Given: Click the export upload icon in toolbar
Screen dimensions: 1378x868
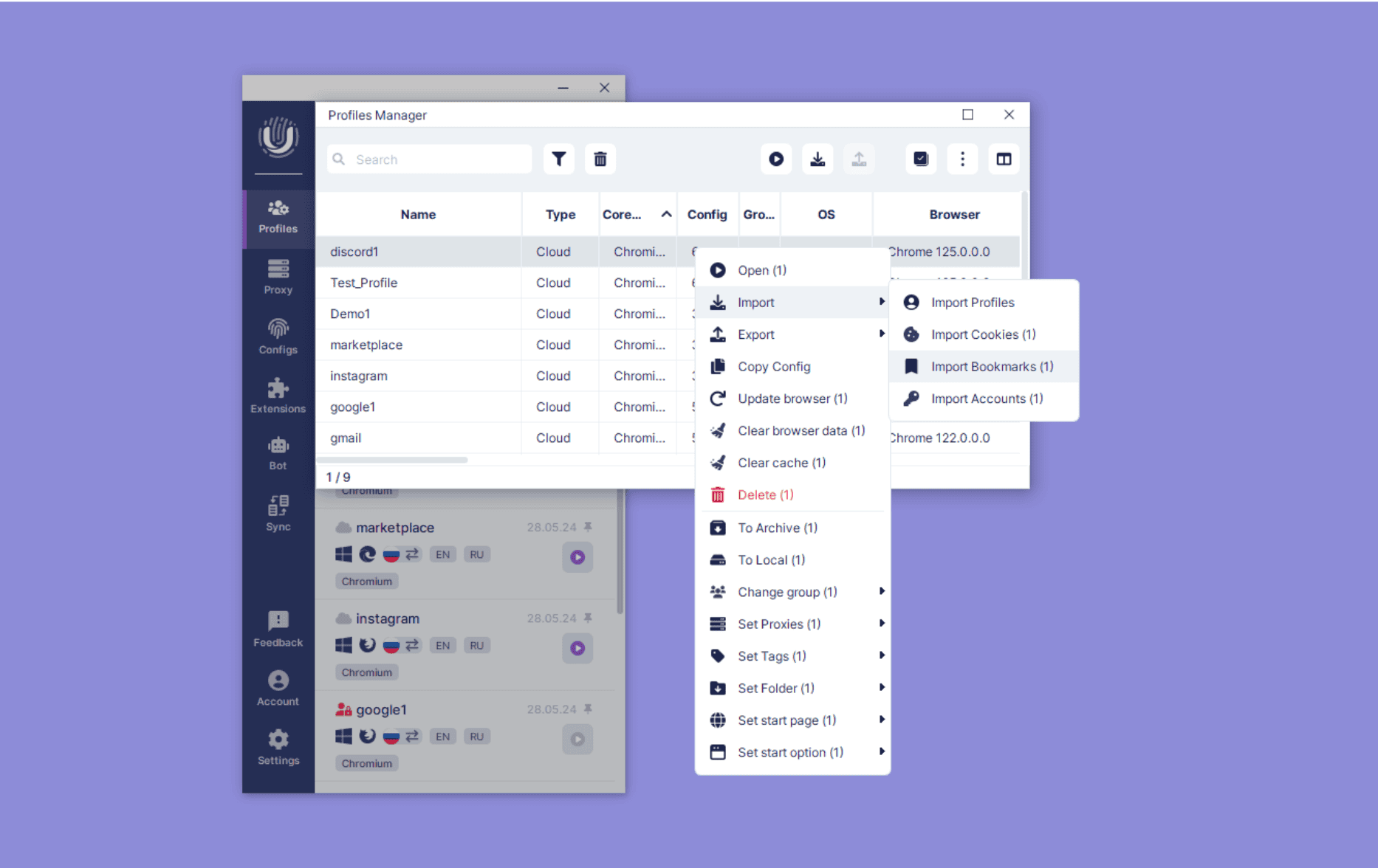Looking at the screenshot, I should coord(859,159).
